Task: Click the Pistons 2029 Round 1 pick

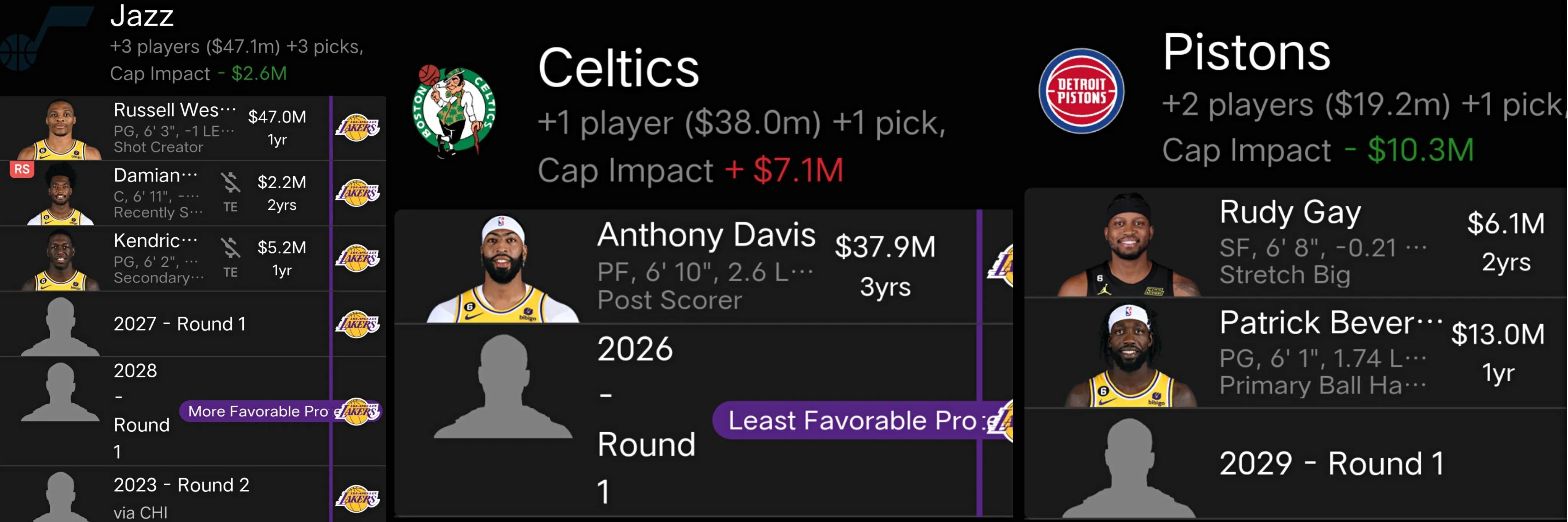Action: tap(1331, 463)
